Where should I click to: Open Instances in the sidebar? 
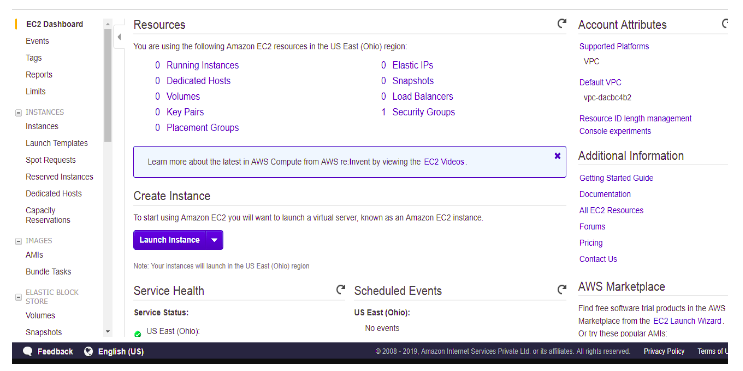pyautogui.click(x=42, y=126)
